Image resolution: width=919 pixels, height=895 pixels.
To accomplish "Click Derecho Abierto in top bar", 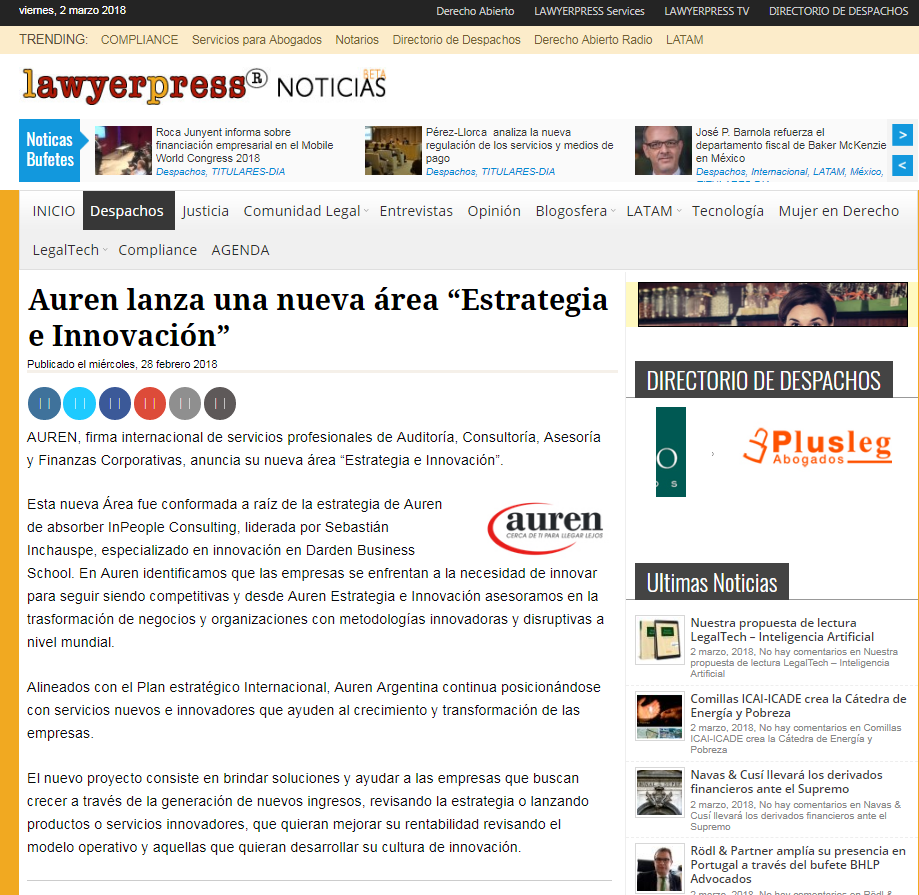I will pyautogui.click(x=475, y=11).
